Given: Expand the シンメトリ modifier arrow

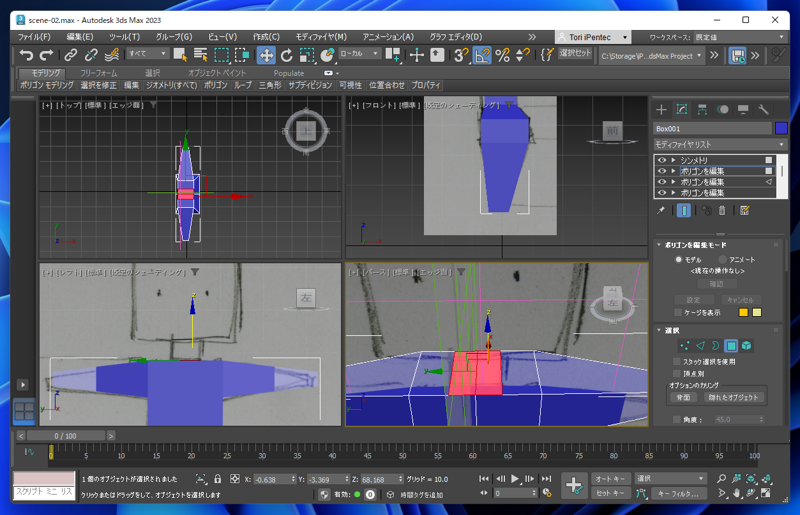Looking at the screenshot, I should coord(673,160).
